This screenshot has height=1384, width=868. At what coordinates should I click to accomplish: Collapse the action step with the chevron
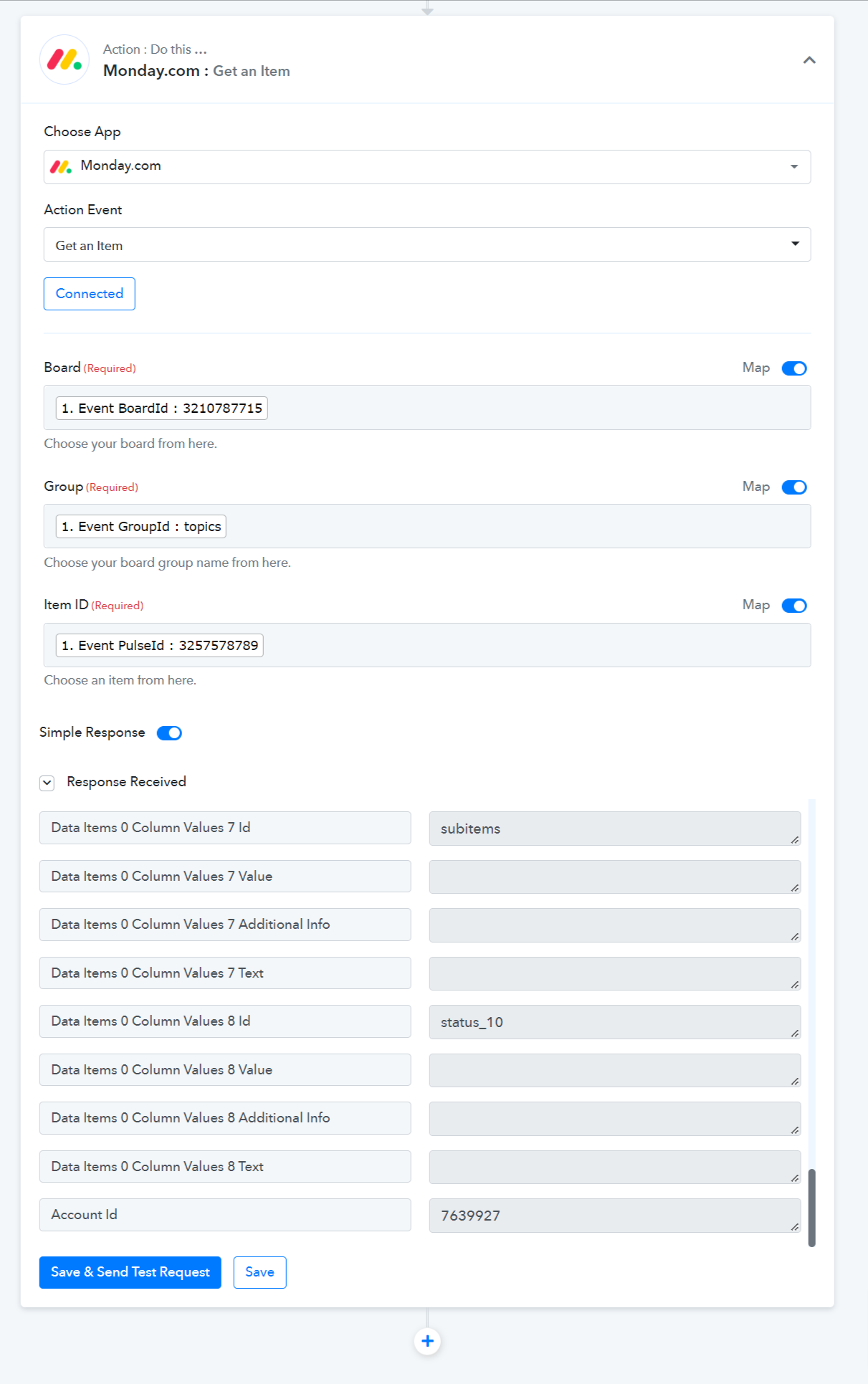[809, 60]
